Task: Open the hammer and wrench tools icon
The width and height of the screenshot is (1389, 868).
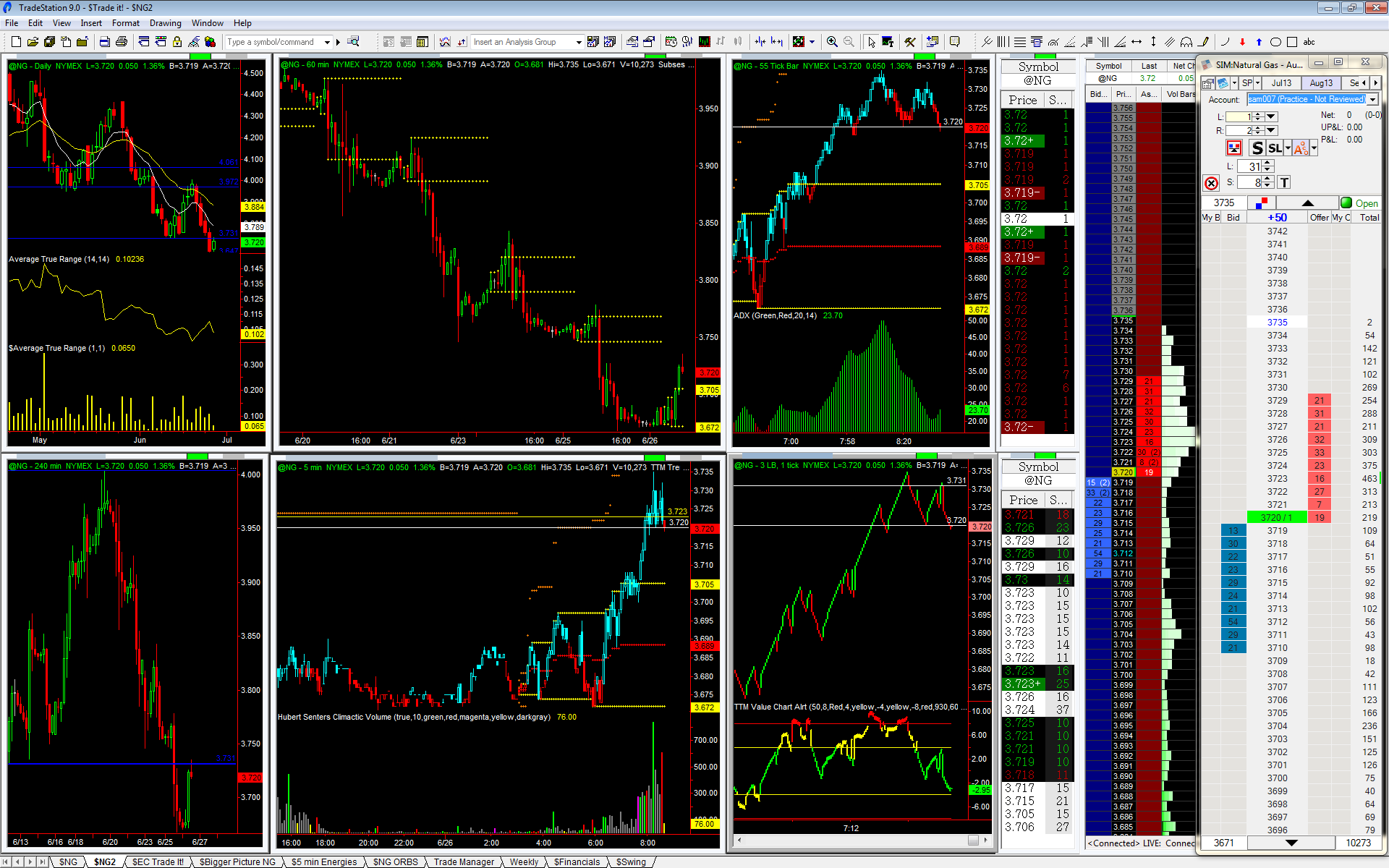Action: (x=910, y=42)
